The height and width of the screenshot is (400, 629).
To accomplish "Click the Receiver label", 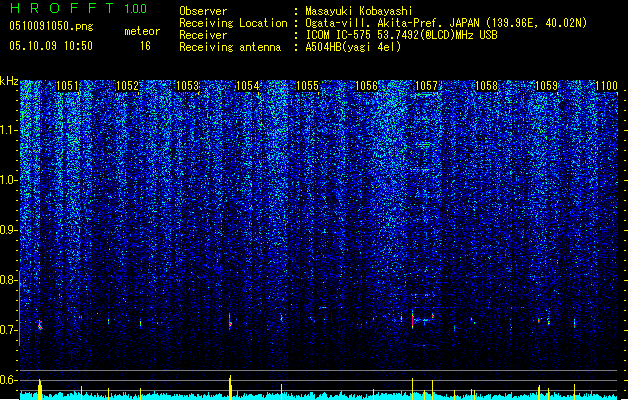I will click(x=203, y=35).
